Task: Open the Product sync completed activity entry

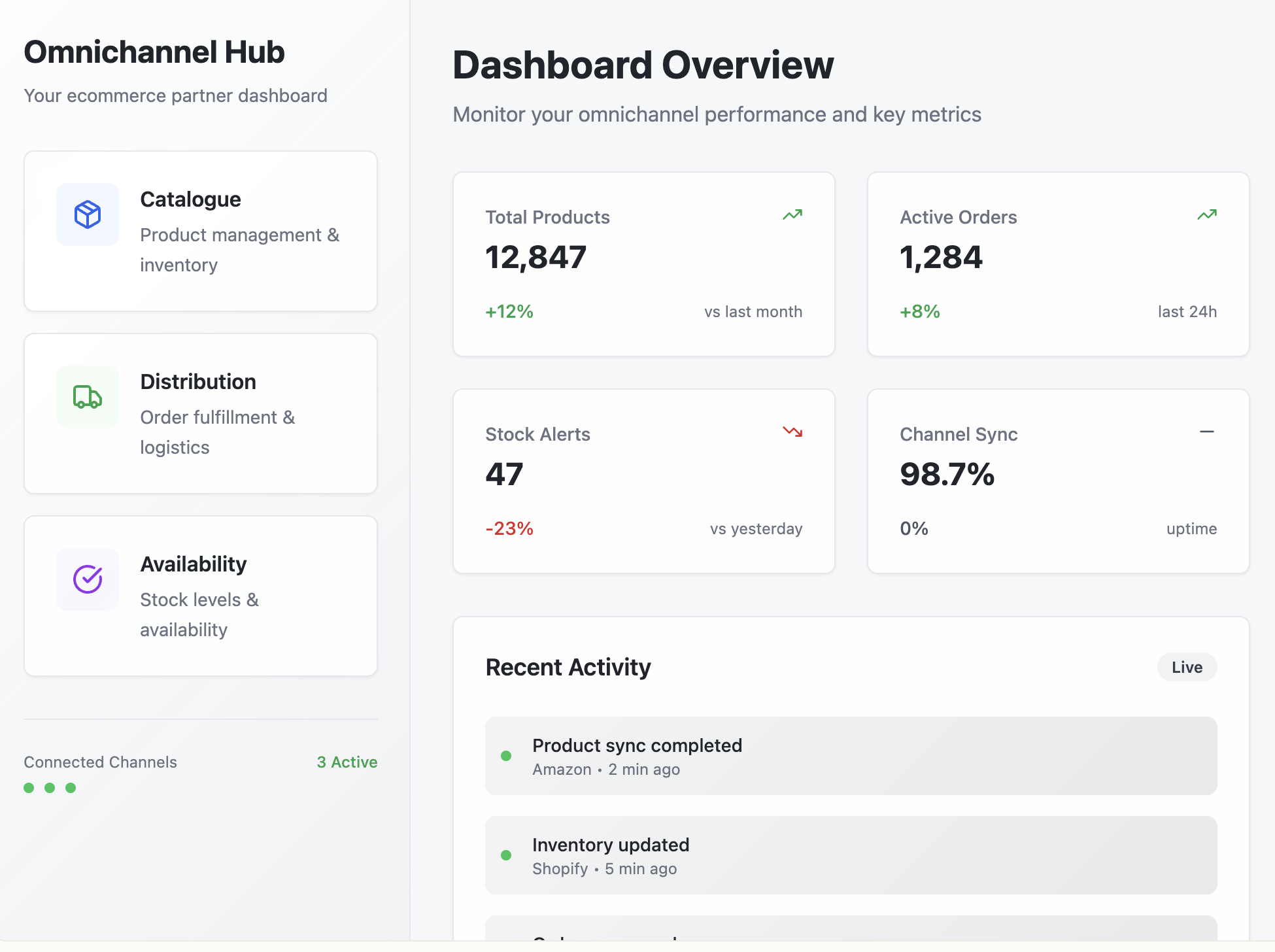Action: (851, 756)
